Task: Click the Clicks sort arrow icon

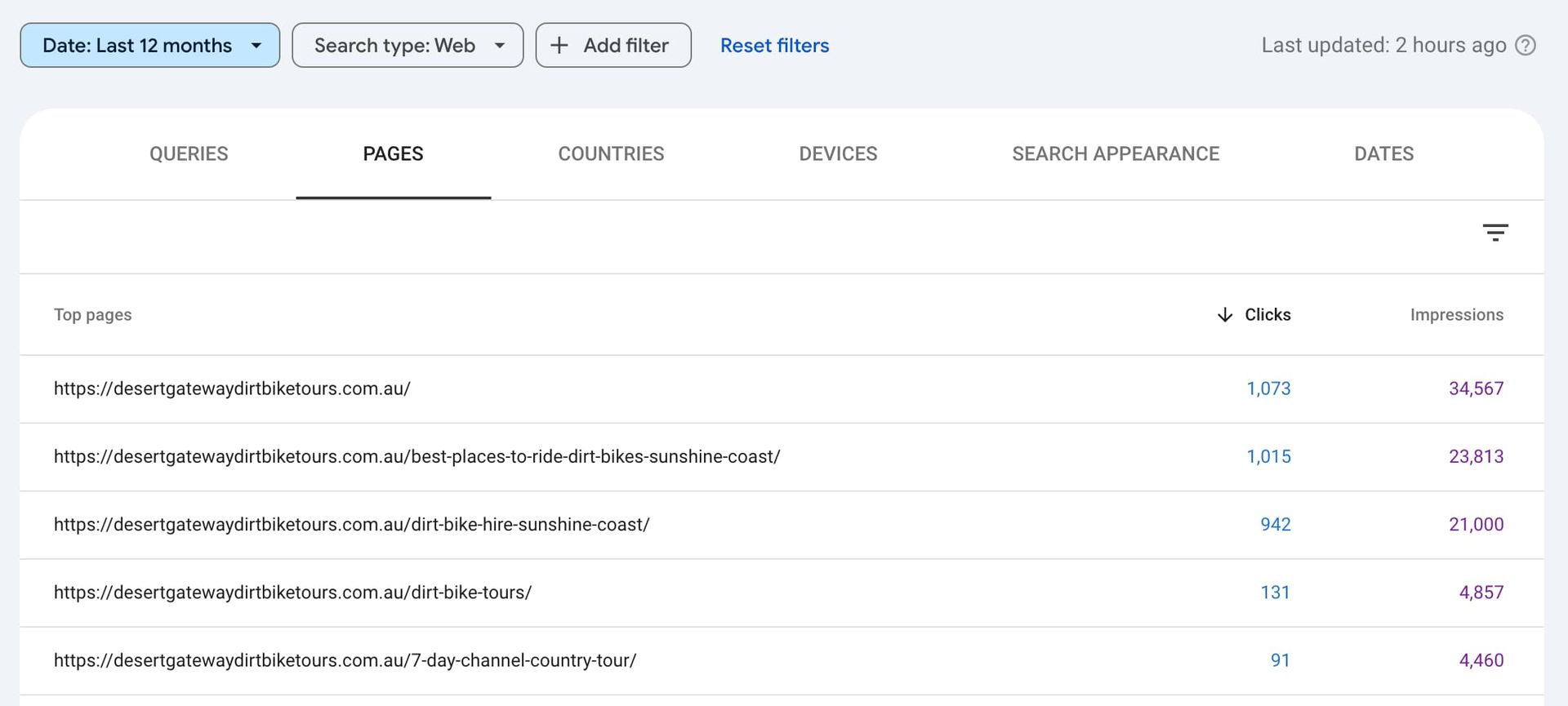Action: [x=1224, y=315]
